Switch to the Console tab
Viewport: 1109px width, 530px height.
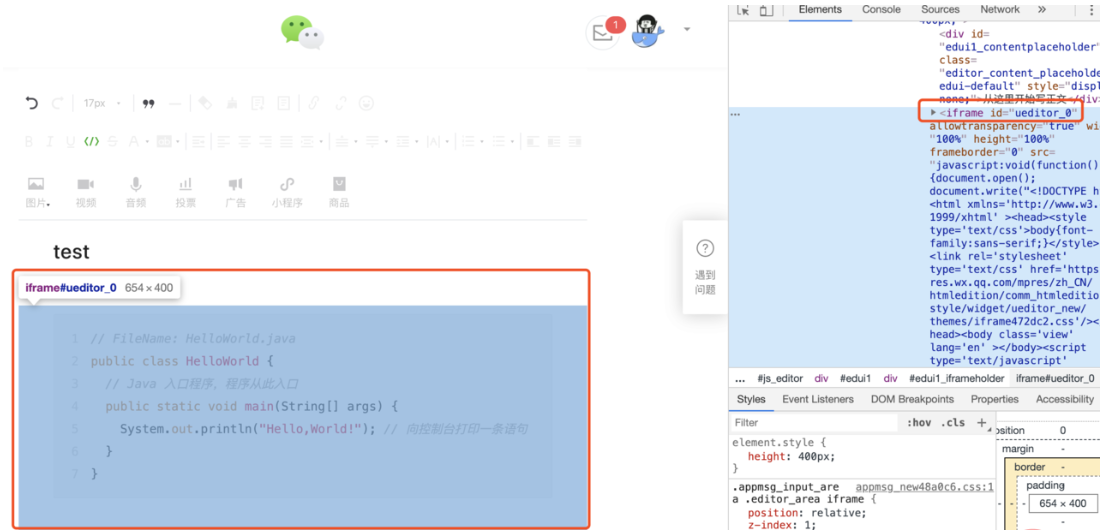pos(881,10)
